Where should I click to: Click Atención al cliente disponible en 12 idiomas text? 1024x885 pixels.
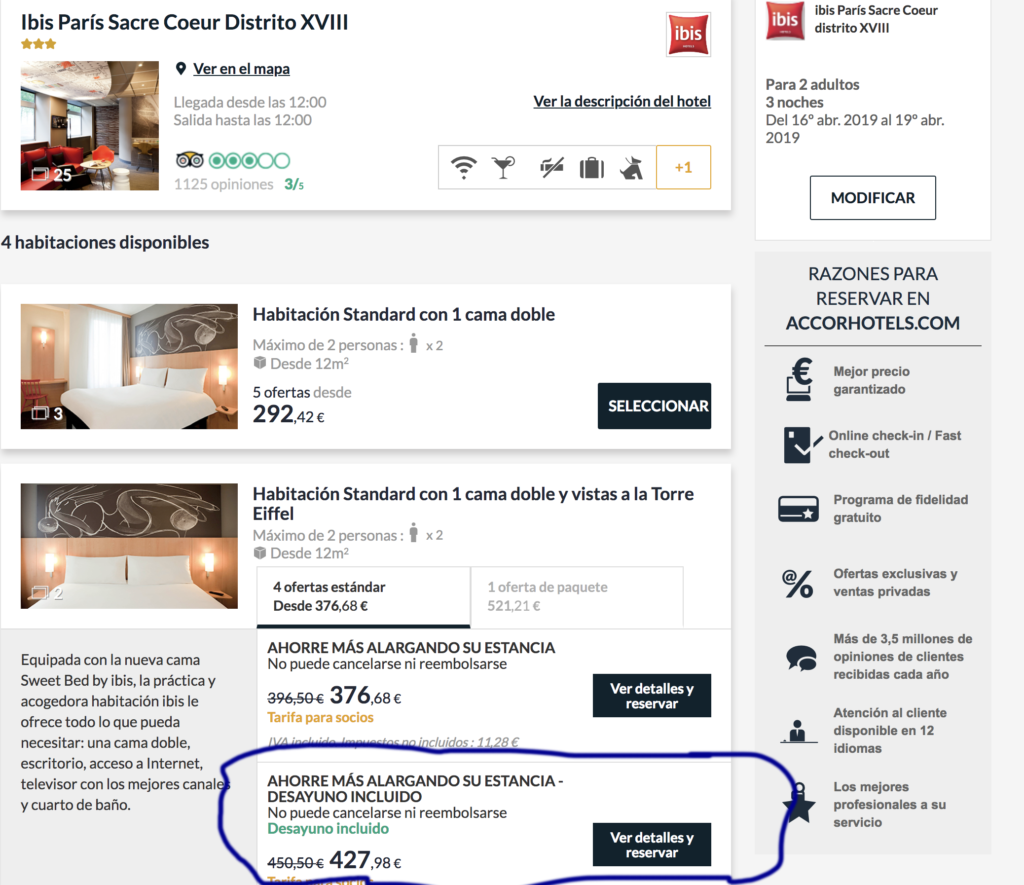[x=890, y=730]
